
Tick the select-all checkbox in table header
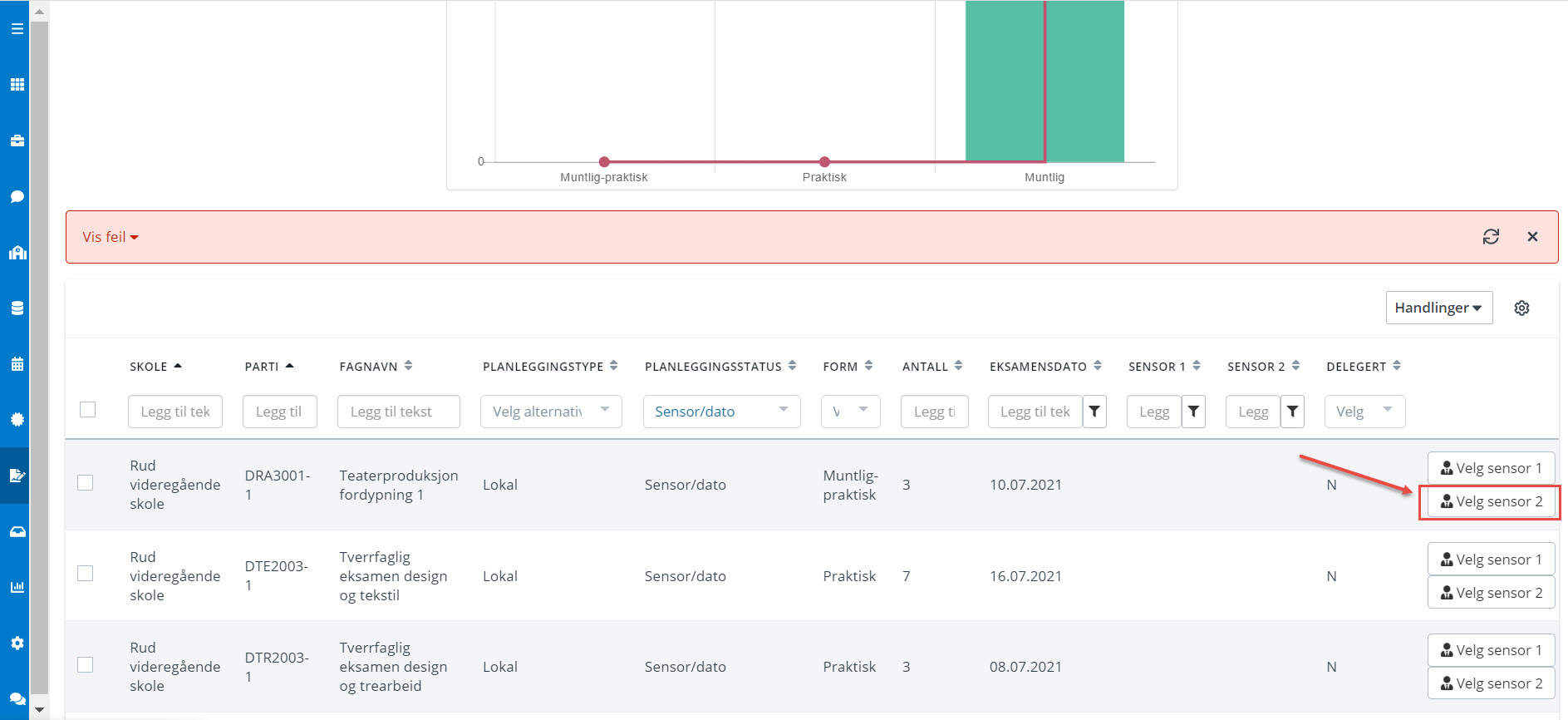pos(87,410)
